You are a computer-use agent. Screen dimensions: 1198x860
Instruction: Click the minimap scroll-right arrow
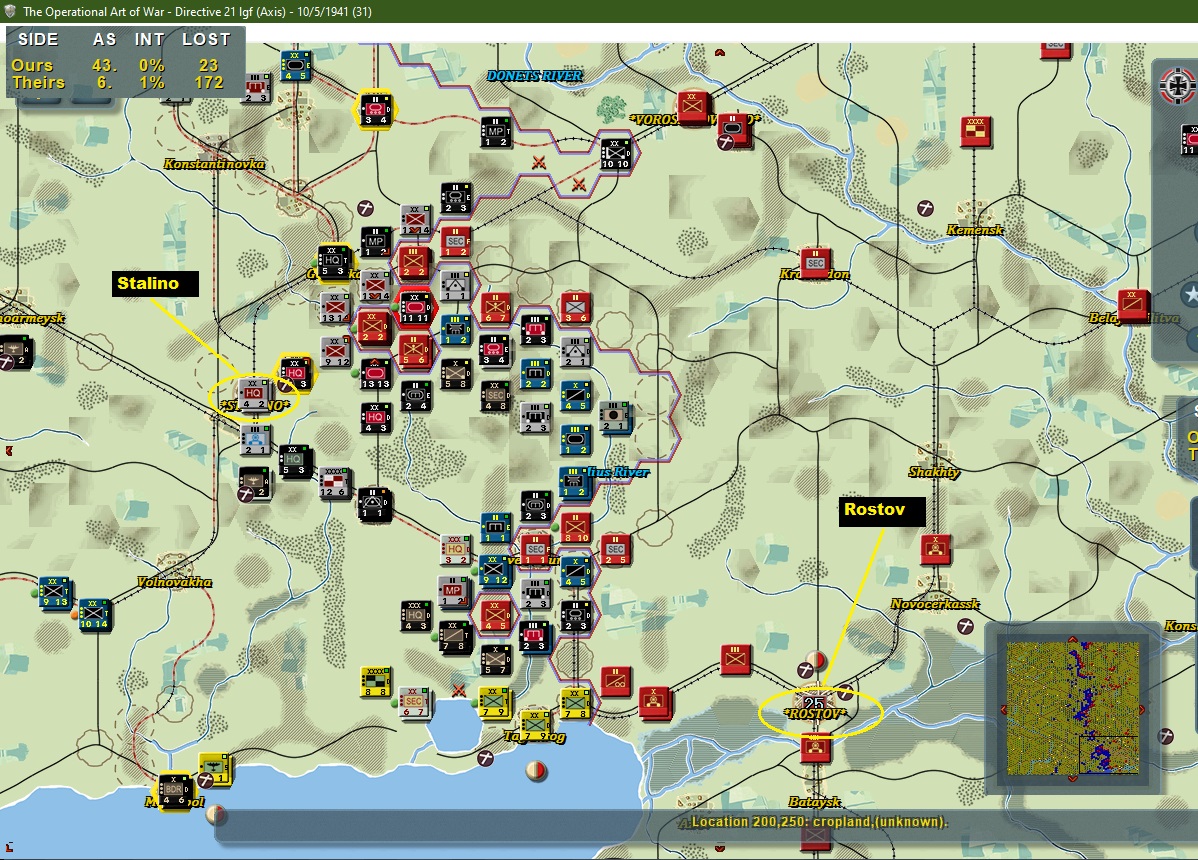[x=1141, y=710]
